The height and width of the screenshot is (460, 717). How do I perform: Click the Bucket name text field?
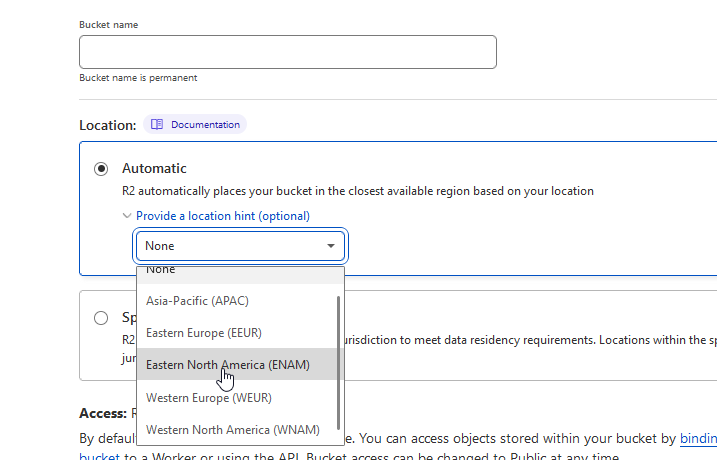288,52
